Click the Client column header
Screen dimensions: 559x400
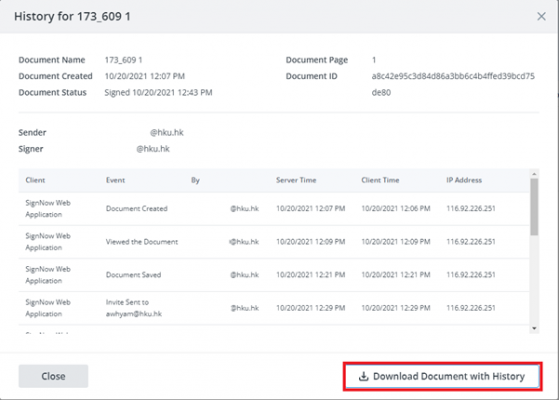[x=35, y=180]
